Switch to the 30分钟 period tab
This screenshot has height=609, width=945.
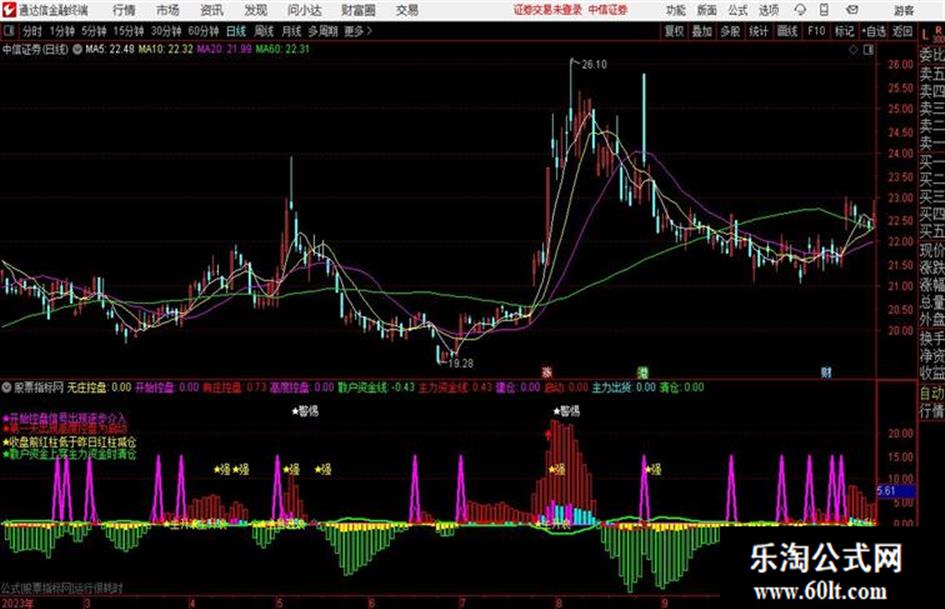[166, 31]
